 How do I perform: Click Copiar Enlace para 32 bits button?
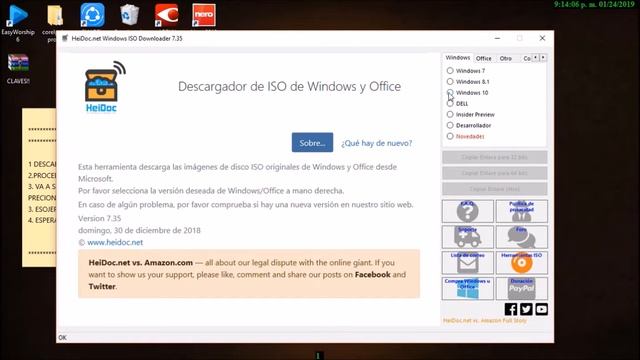pos(494,157)
